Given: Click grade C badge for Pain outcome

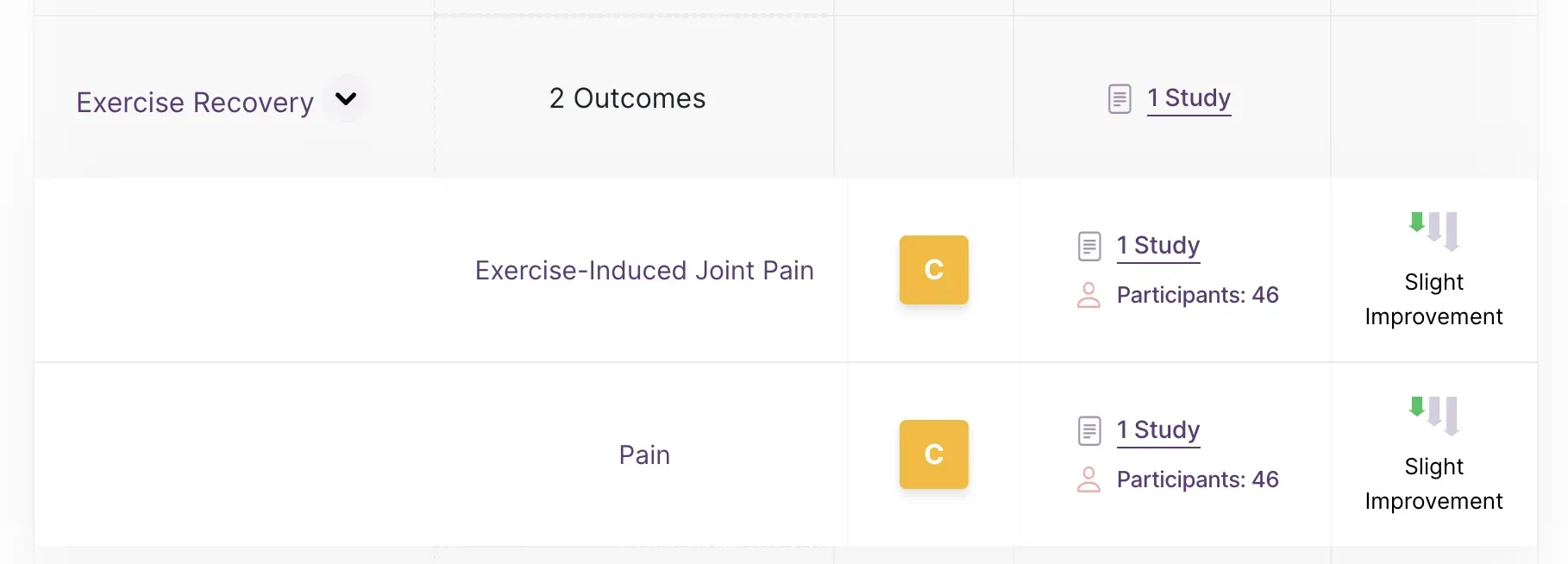Looking at the screenshot, I should point(934,454).
